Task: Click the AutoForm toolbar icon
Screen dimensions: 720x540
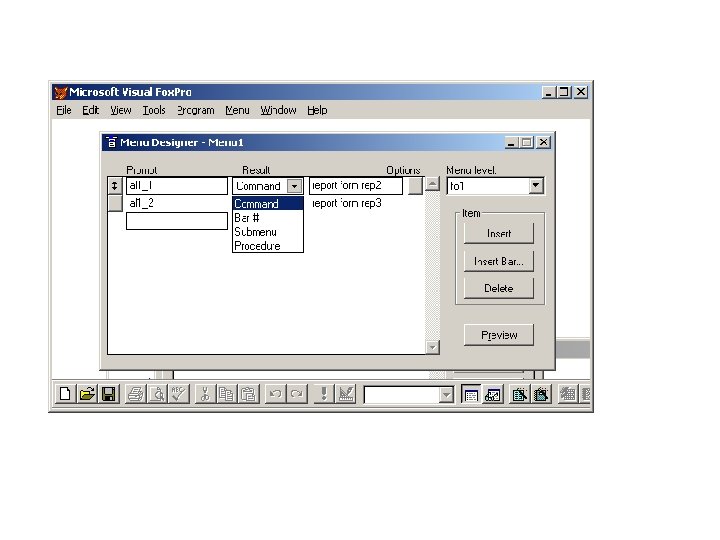Action: pyautogui.click(x=568, y=394)
